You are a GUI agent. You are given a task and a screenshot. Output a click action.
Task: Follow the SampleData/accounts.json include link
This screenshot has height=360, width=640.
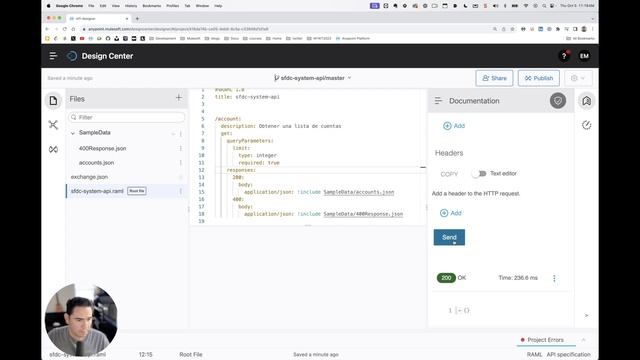pyautogui.click(x=359, y=192)
